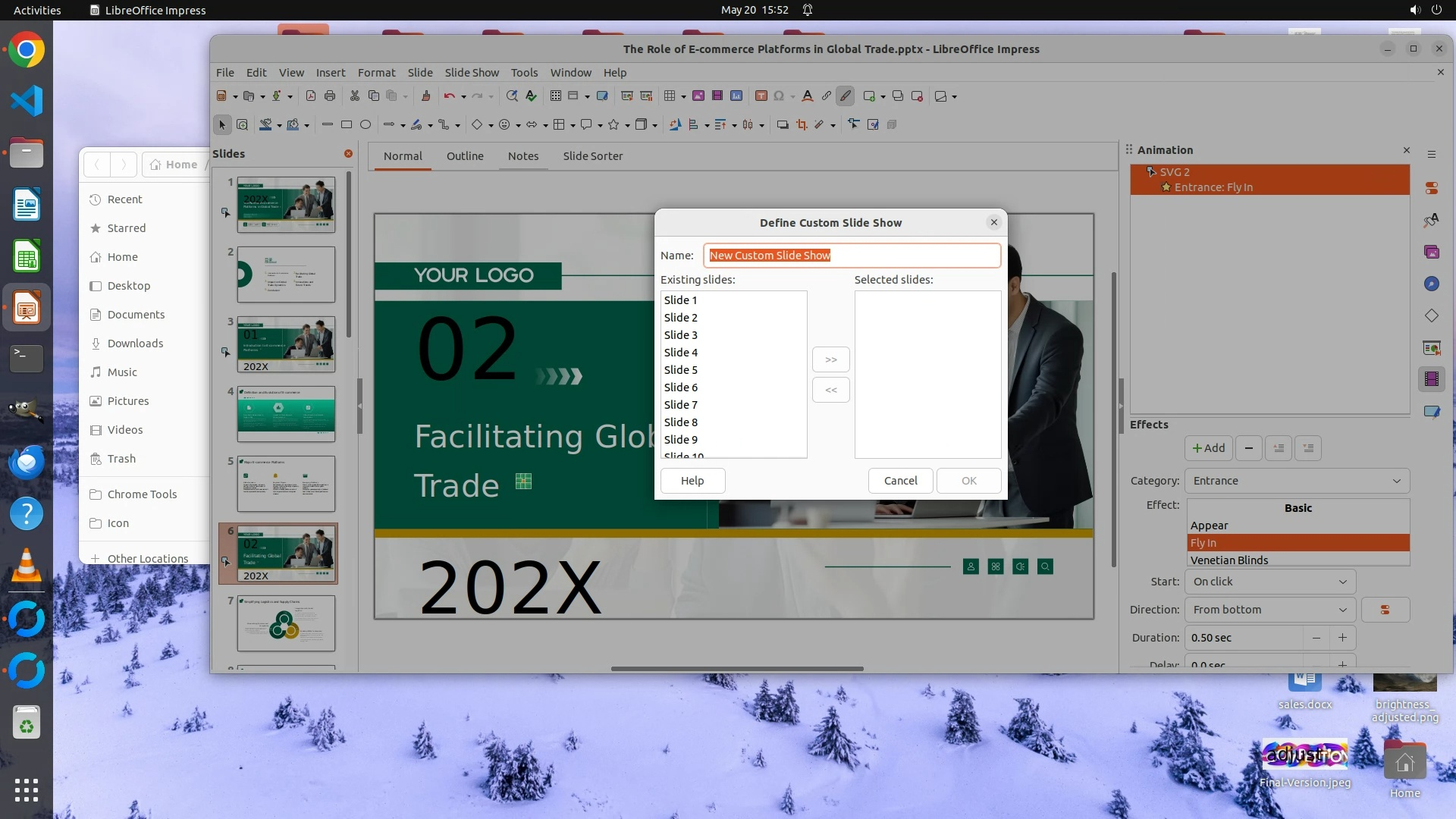1456x819 pixels.
Task: Open the Category dropdown showing Entrance
Action: pos(1297,481)
